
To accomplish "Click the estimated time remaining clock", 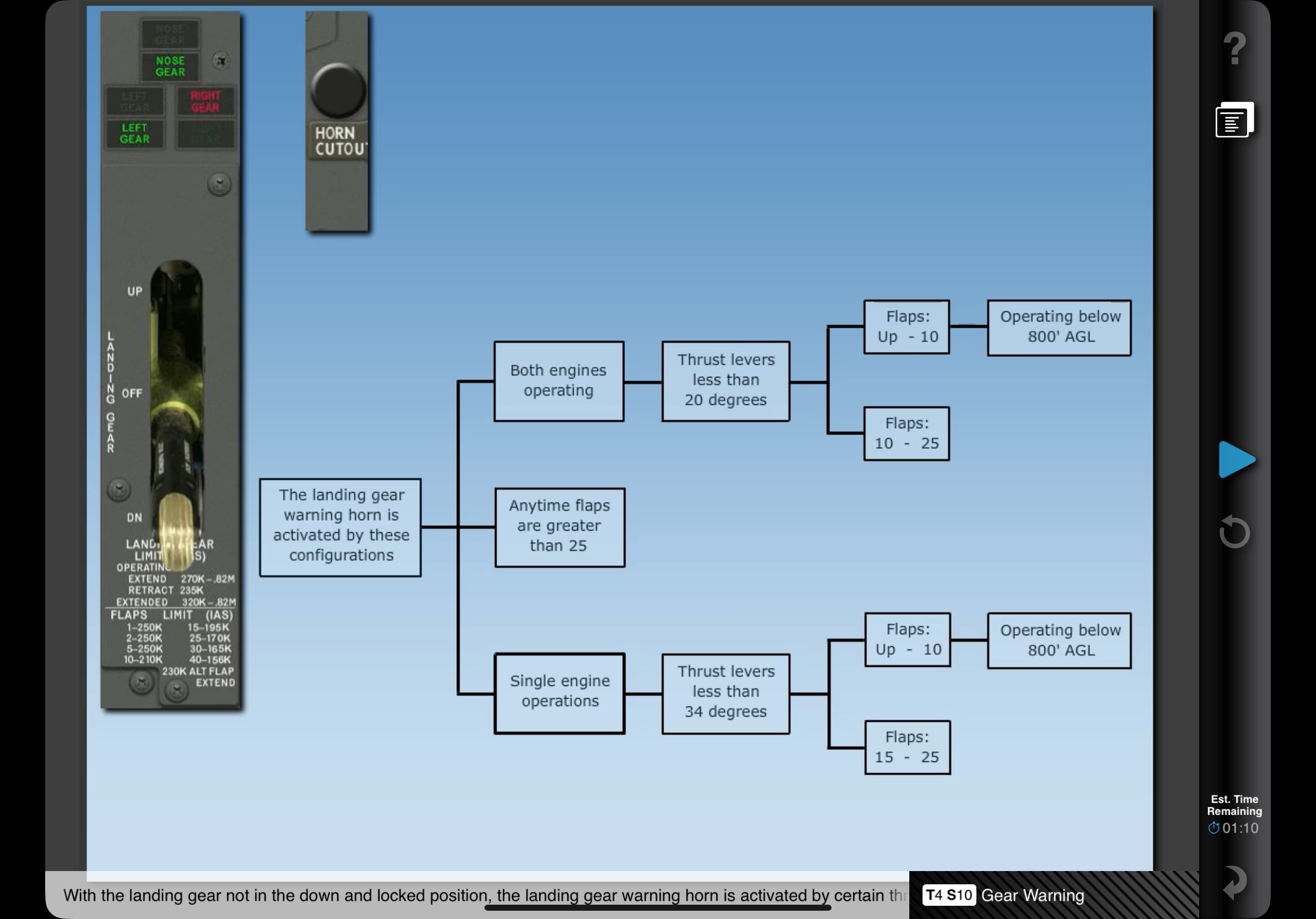I will pos(1233,828).
